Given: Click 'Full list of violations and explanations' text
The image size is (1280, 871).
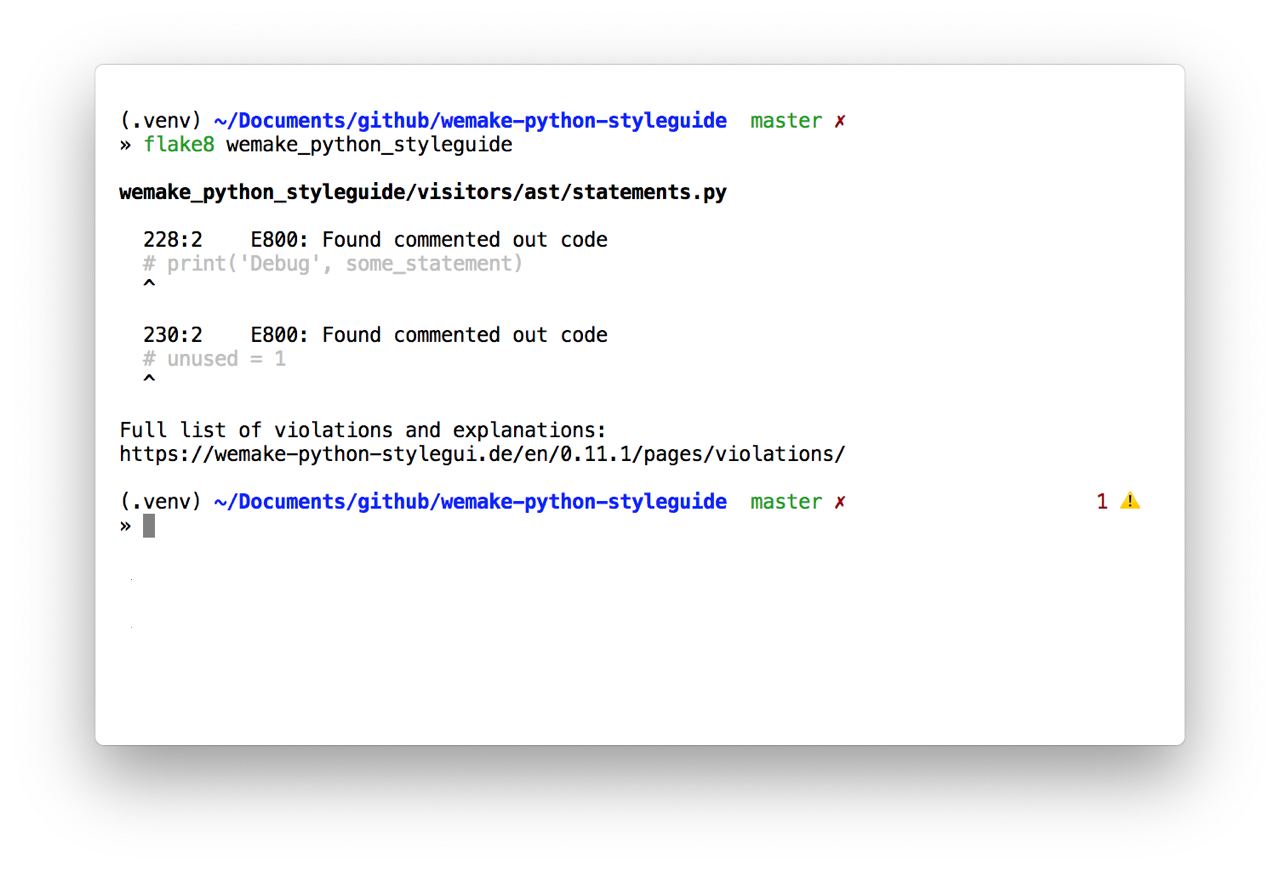Looking at the screenshot, I should pos(363,430).
